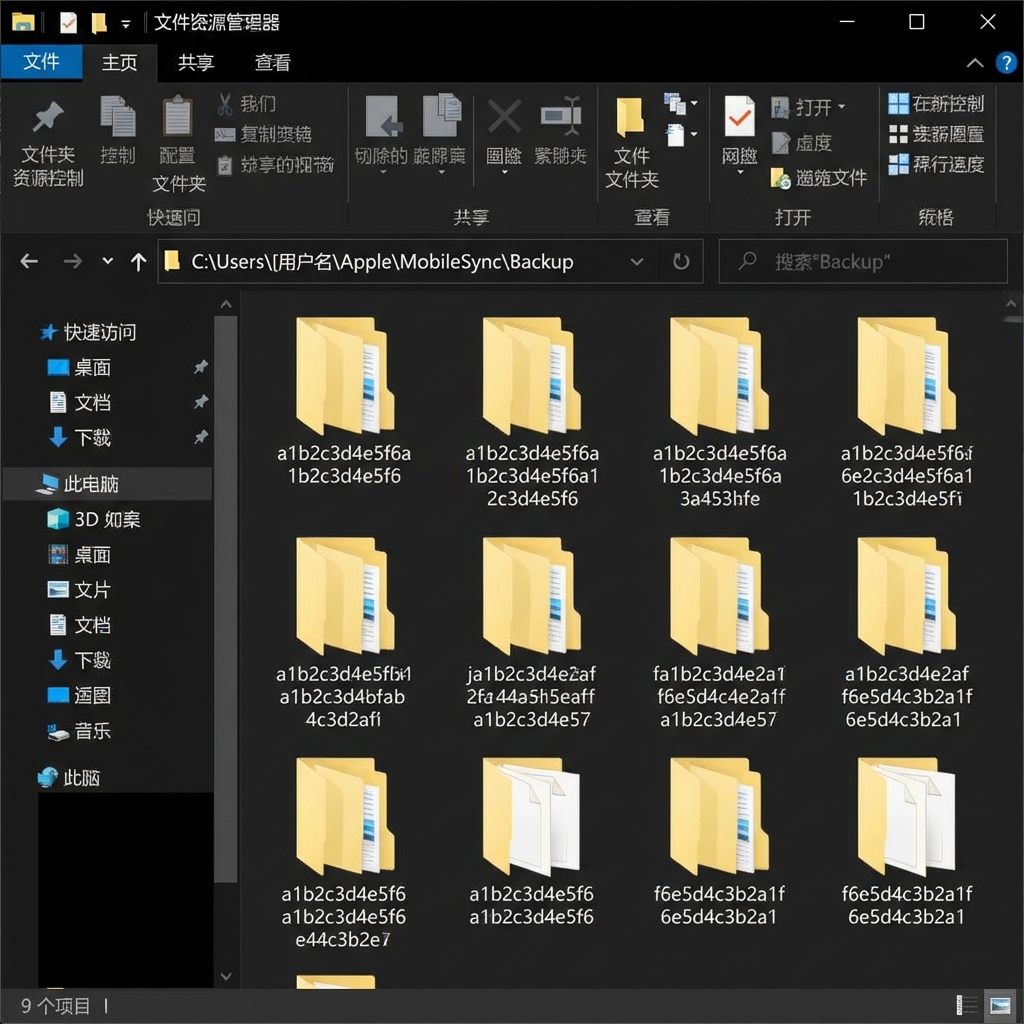Open the address bar history dropdown
This screenshot has height=1024, width=1024.
(637, 262)
